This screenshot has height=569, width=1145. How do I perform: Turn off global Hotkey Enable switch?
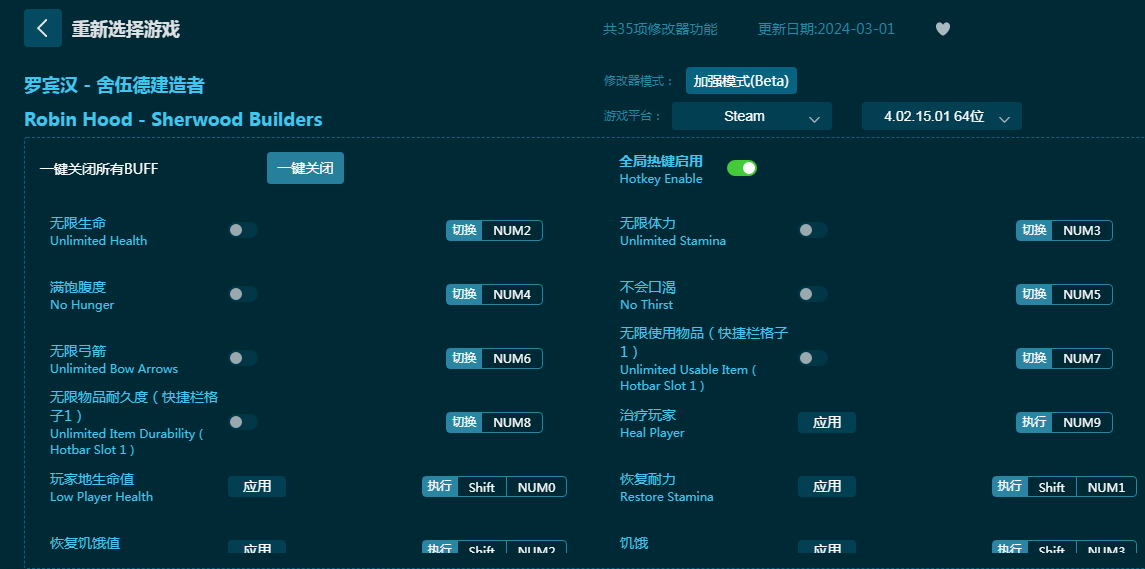point(741,168)
